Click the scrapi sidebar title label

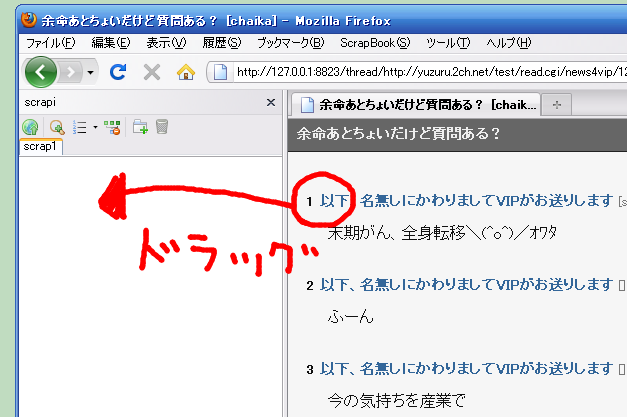pyautogui.click(x=40, y=103)
